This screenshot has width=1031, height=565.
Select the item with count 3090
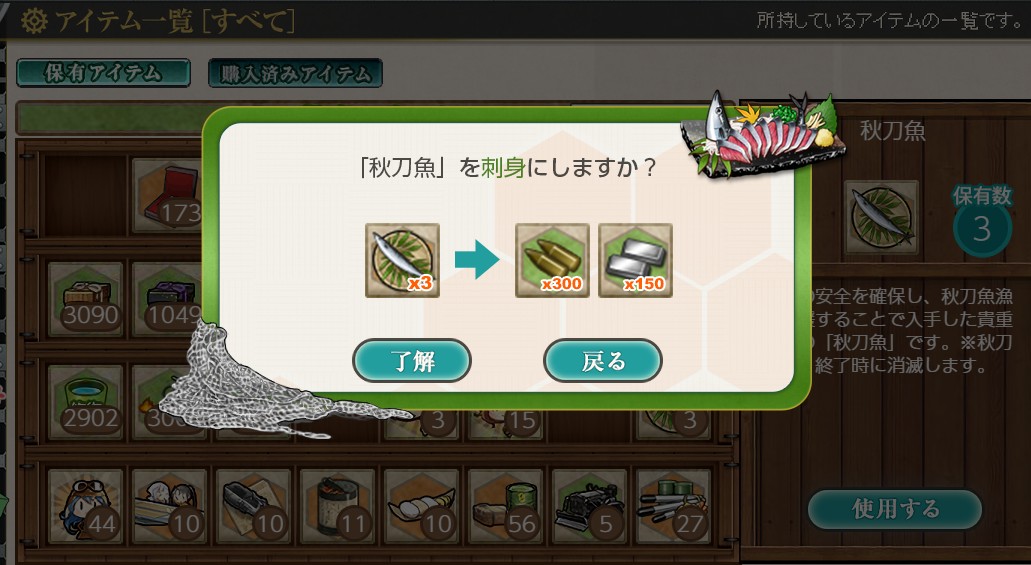coord(85,299)
